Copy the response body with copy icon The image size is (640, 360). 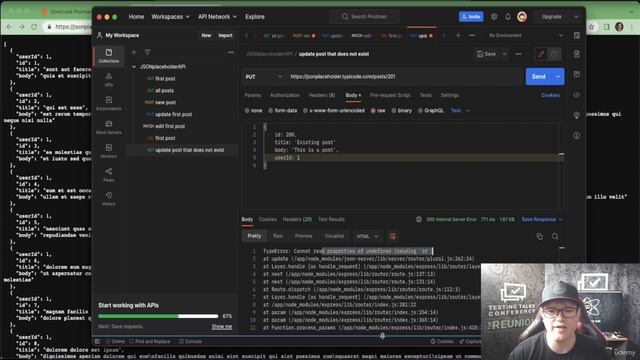pyautogui.click(x=540, y=236)
